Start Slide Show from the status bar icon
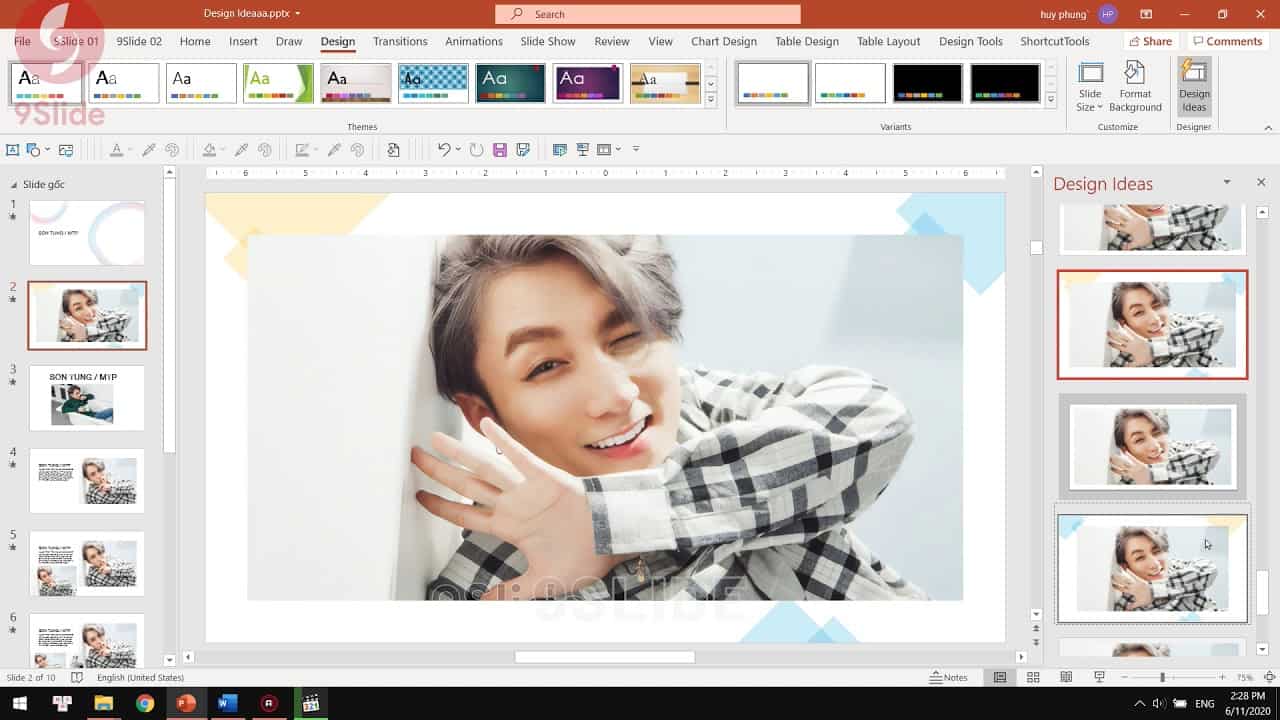This screenshot has height=720, width=1280. pyautogui.click(x=1100, y=677)
